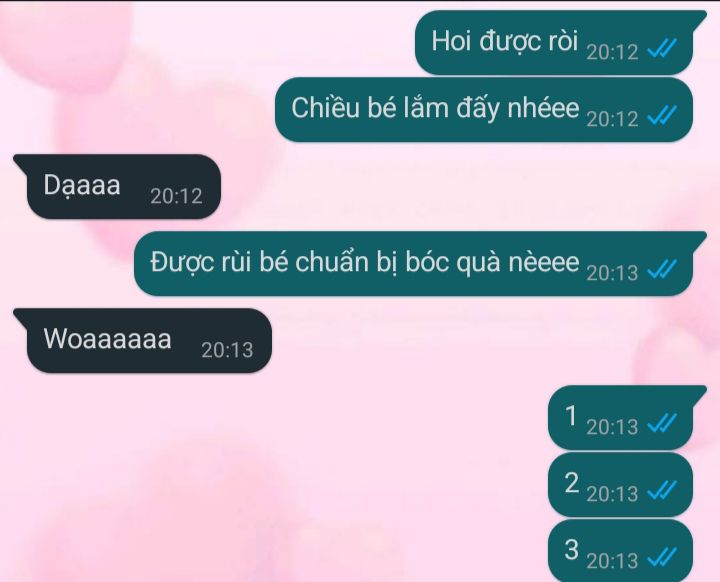This screenshot has width=720, height=582.
Task: Tap the 20:12 timestamp on 'Chiều bé lắm' message
Action: pyautogui.click(x=612, y=119)
